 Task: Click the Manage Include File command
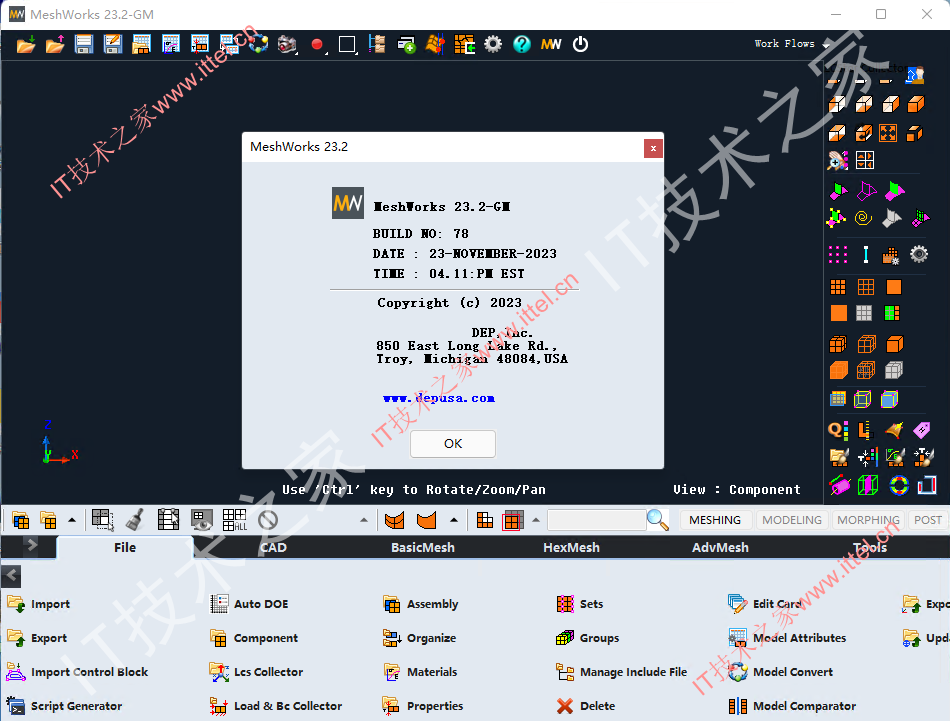622,672
